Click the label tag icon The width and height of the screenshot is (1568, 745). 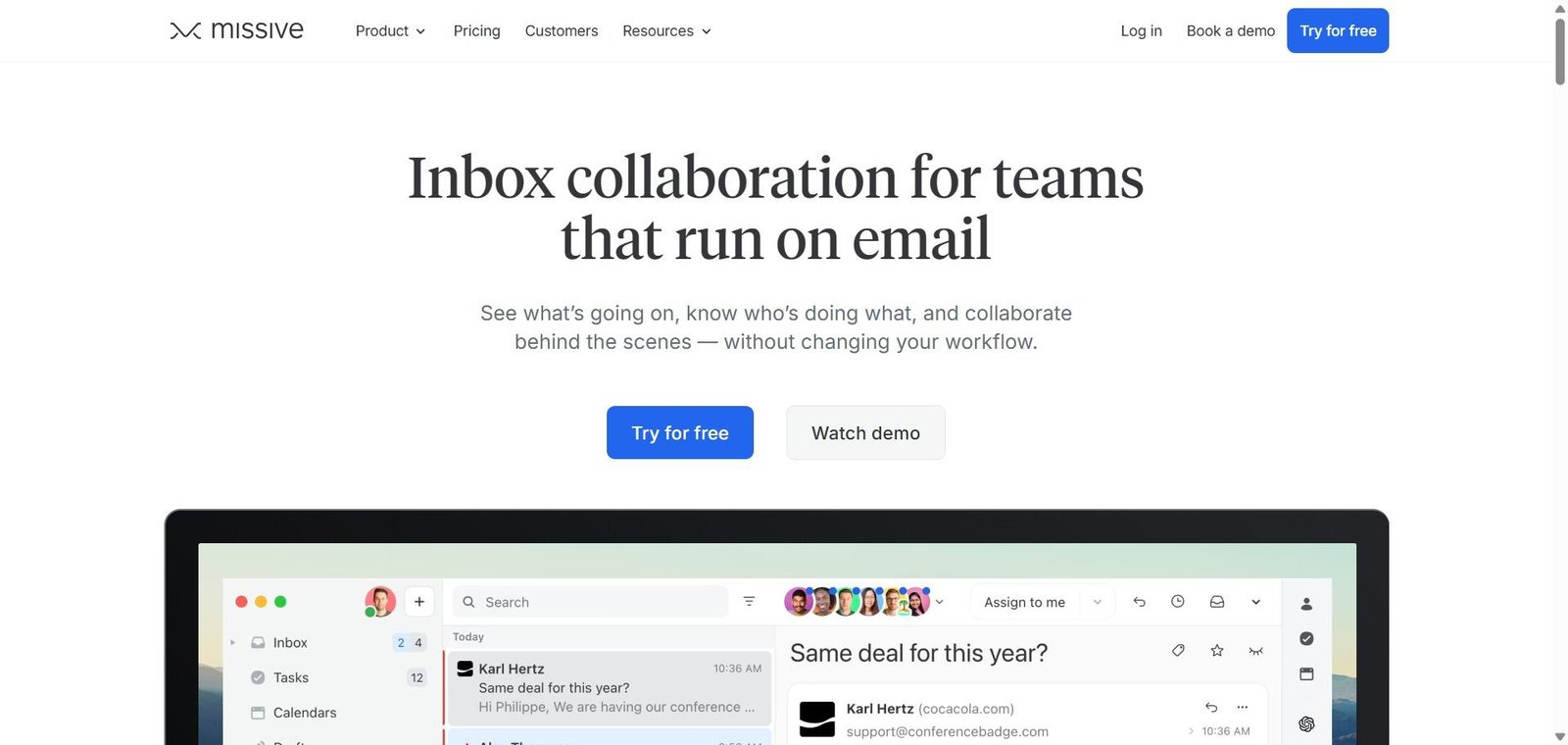1178,650
